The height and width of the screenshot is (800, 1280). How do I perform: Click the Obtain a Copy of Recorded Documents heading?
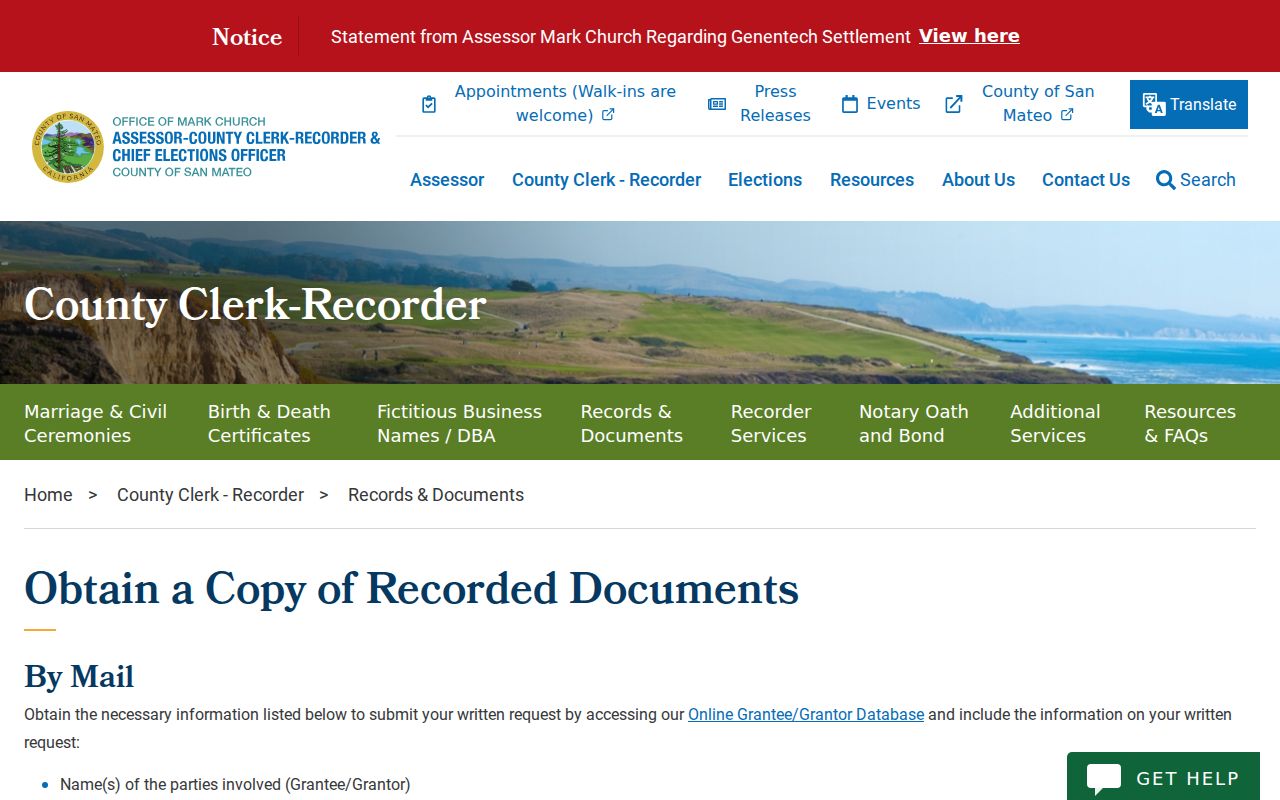pos(411,588)
